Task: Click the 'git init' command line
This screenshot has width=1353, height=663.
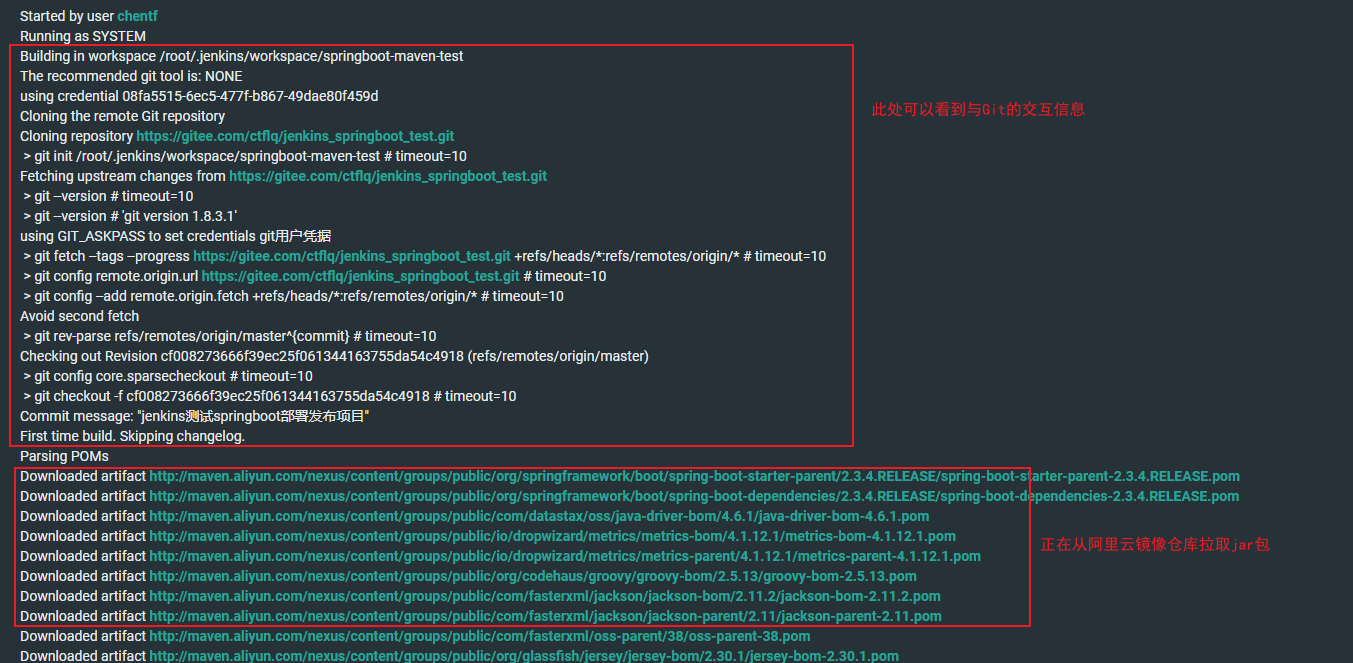Action: tap(245, 156)
